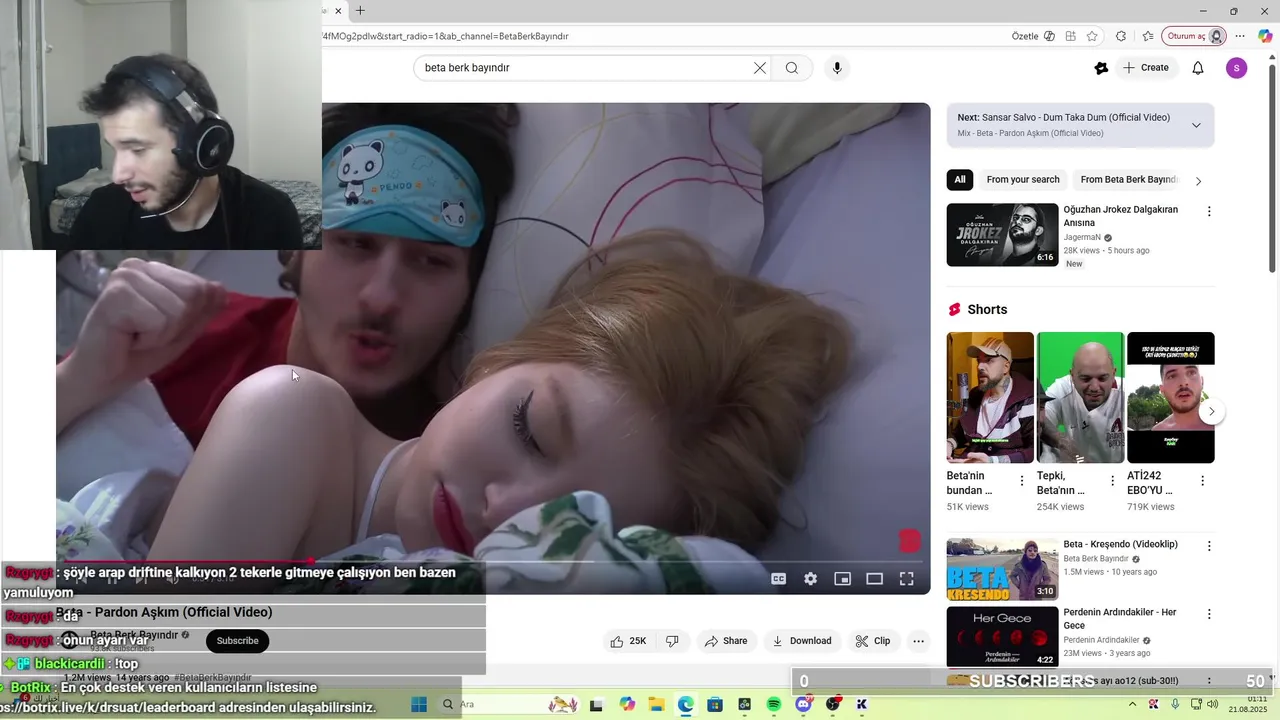Screen dimensions: 1280x720
Task: Toggle theater mode on the player
Action: (875, 579)
